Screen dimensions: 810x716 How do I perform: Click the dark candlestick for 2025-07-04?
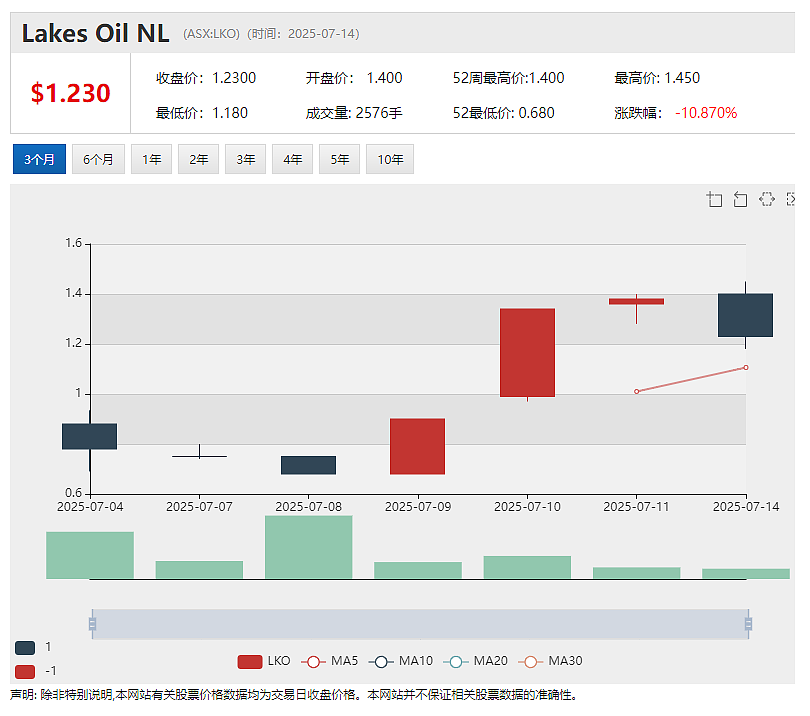click(x=89, y=437)
